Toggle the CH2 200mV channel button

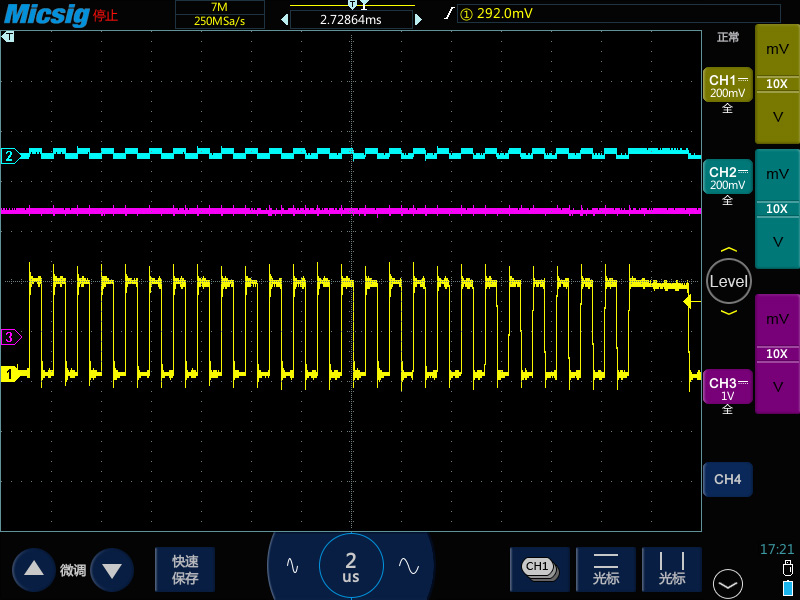coord(727,178)
